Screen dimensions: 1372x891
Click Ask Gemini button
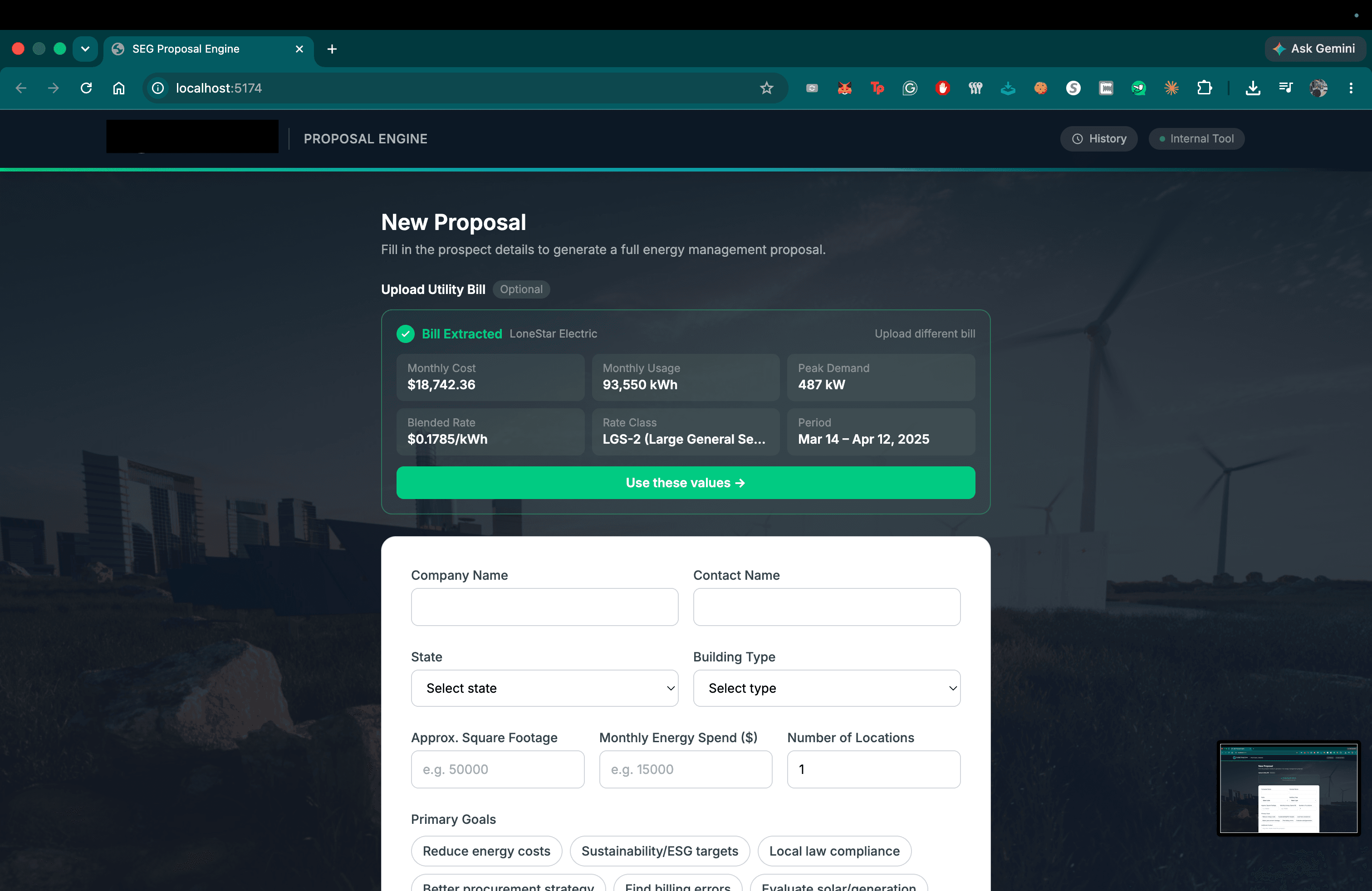(1315, 49)
